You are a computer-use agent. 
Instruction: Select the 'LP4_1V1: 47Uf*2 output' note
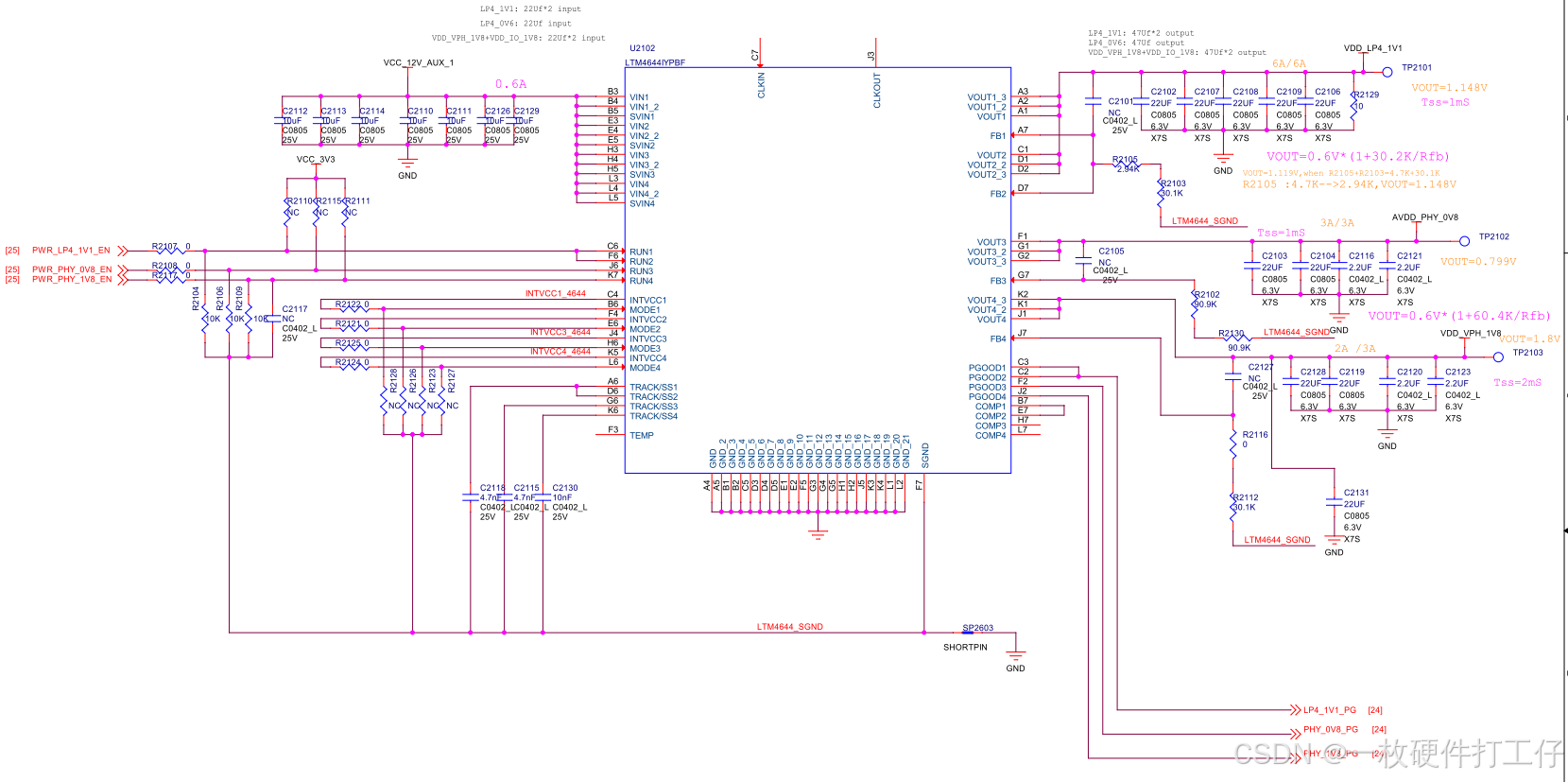coord(1141,33)
